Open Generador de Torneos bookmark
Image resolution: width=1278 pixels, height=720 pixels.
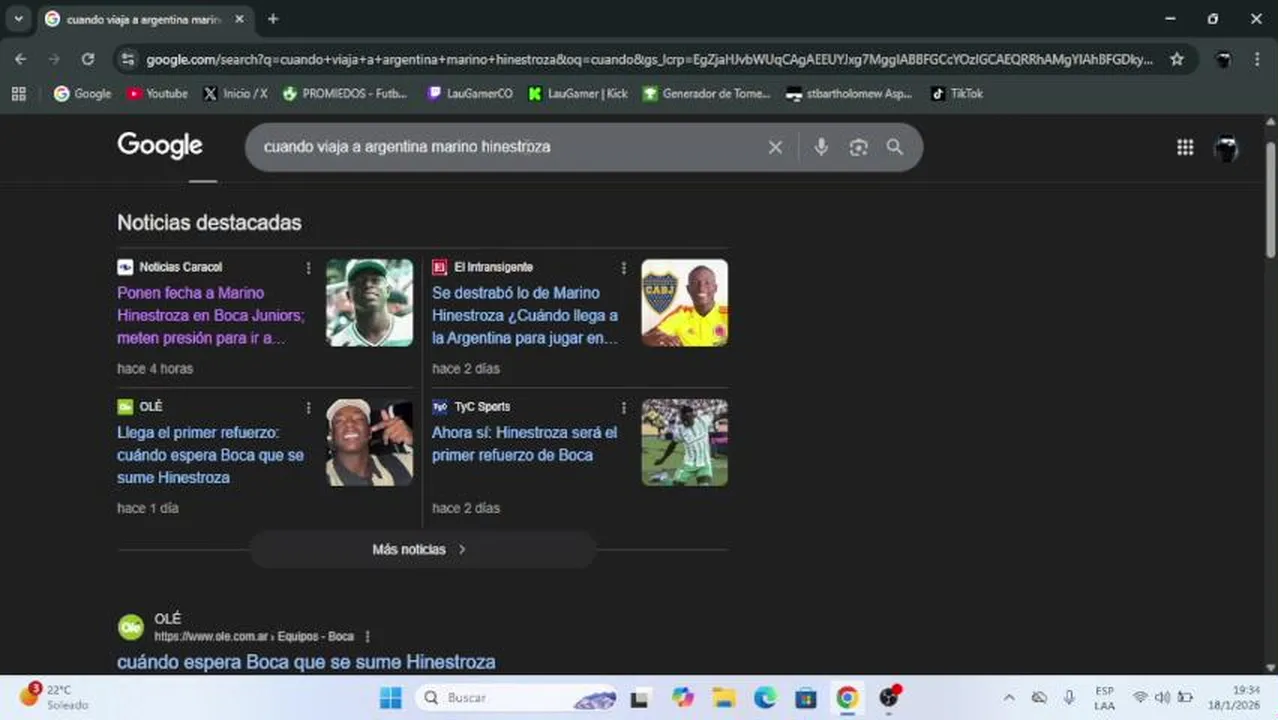coord(707,93)
